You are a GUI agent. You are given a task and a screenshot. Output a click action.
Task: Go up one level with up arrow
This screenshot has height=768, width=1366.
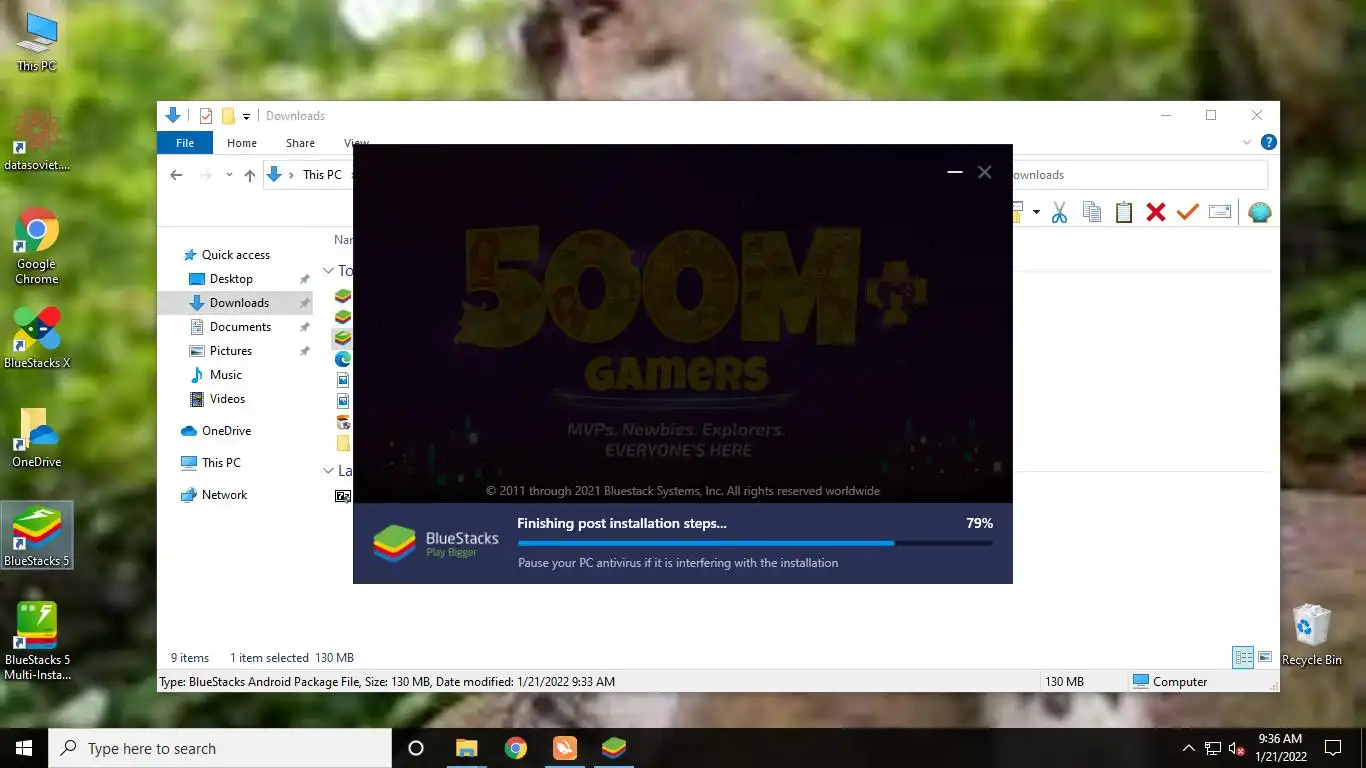[x=250, y=175]
